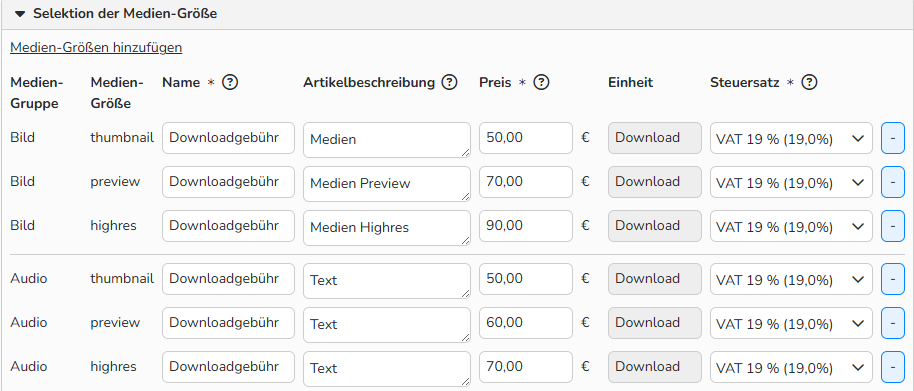Show help for the Artikelbeschreibung column
Viewport: 914px width, 391px height.
(449, 83)
